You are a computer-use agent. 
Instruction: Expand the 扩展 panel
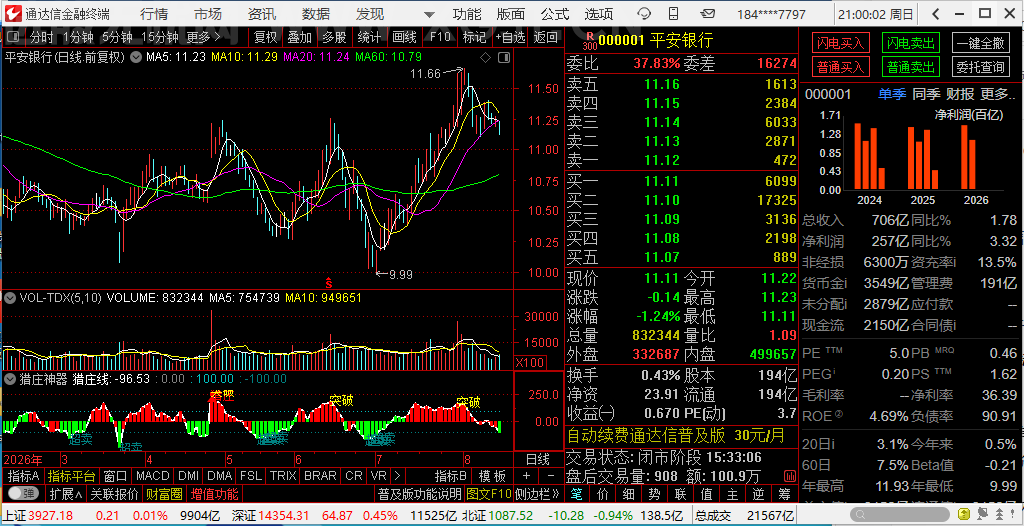[65, 493]
